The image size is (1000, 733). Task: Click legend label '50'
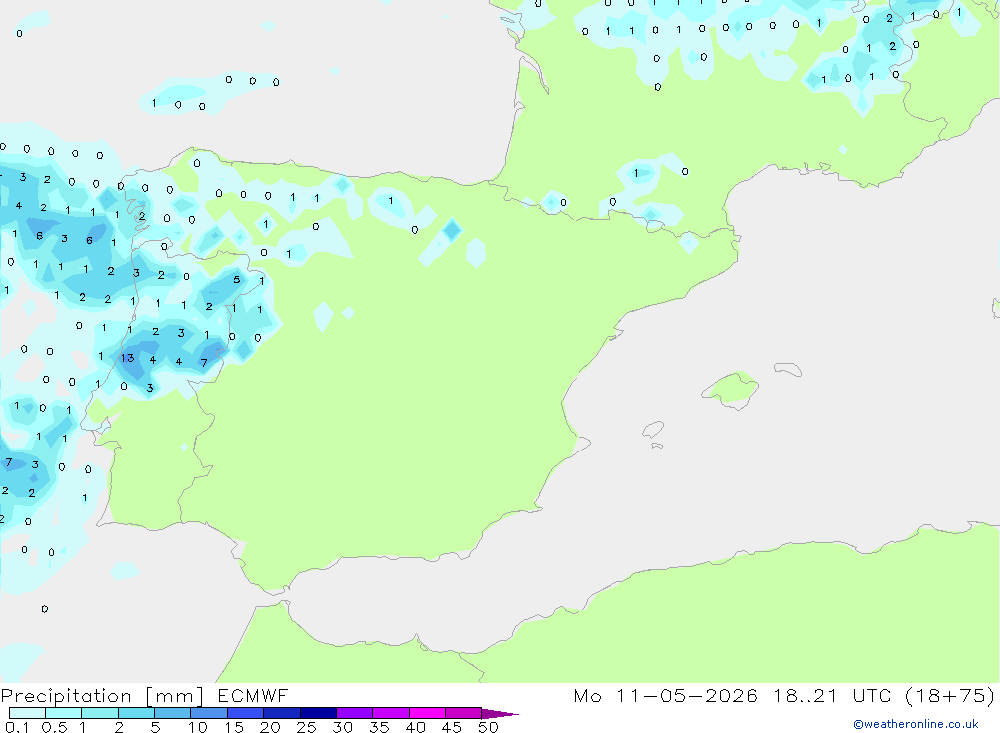click(488, 727)
